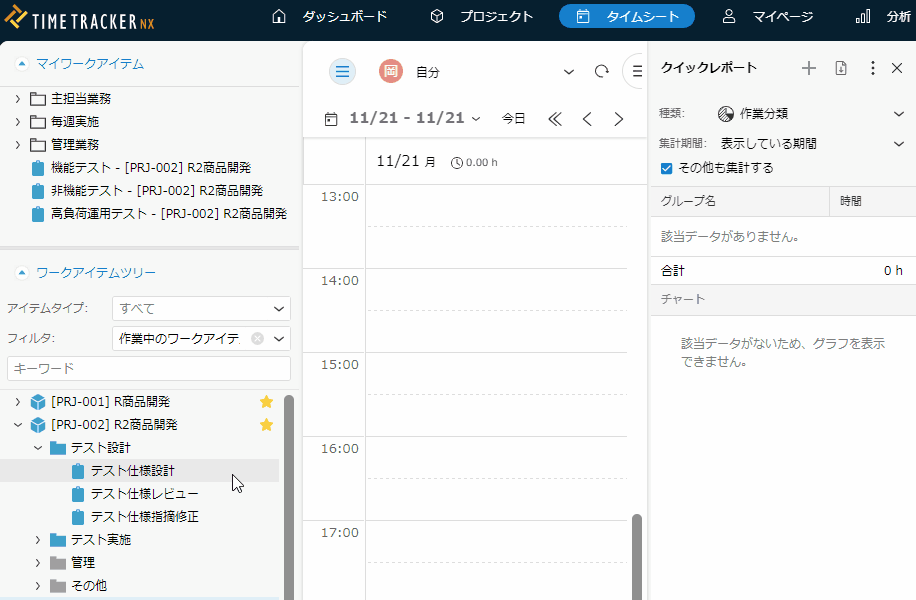This screenshot has height=600, width=916.
Task: Click the star next to [PRJ-001] R商品開発
Action: (x=266, y=402)
